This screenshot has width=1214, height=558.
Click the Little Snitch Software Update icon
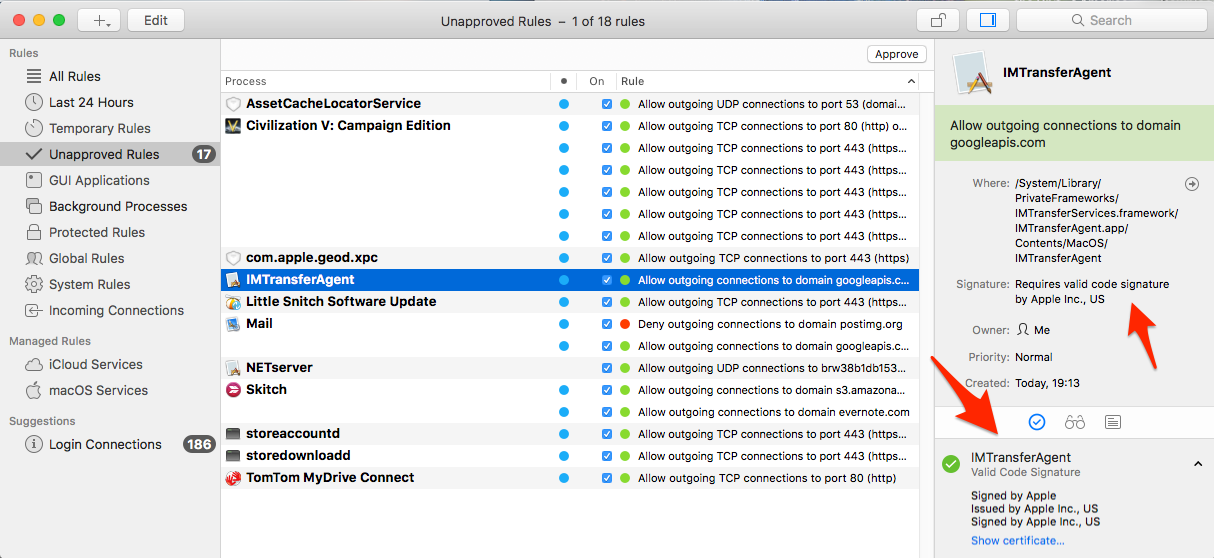pyautogui.click(x=233, y=302)
